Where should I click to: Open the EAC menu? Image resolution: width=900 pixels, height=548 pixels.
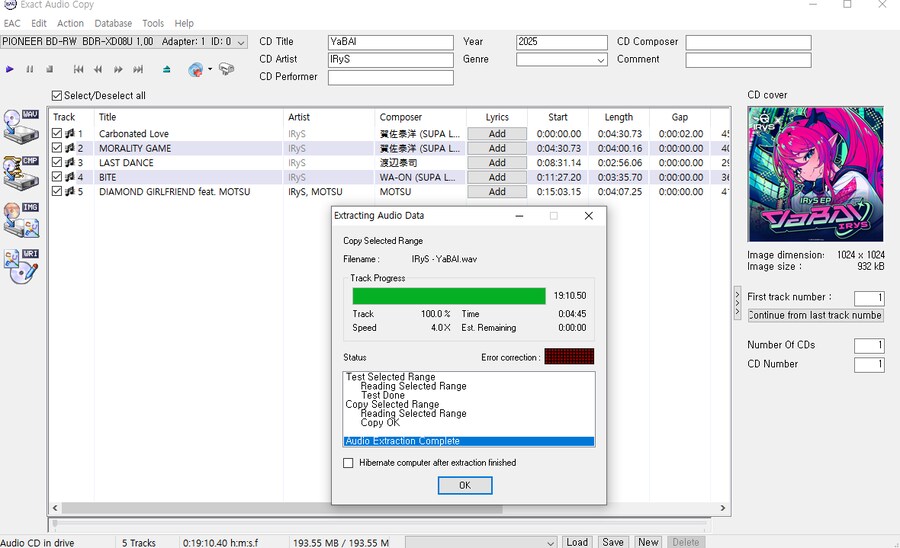pos(12,24)
